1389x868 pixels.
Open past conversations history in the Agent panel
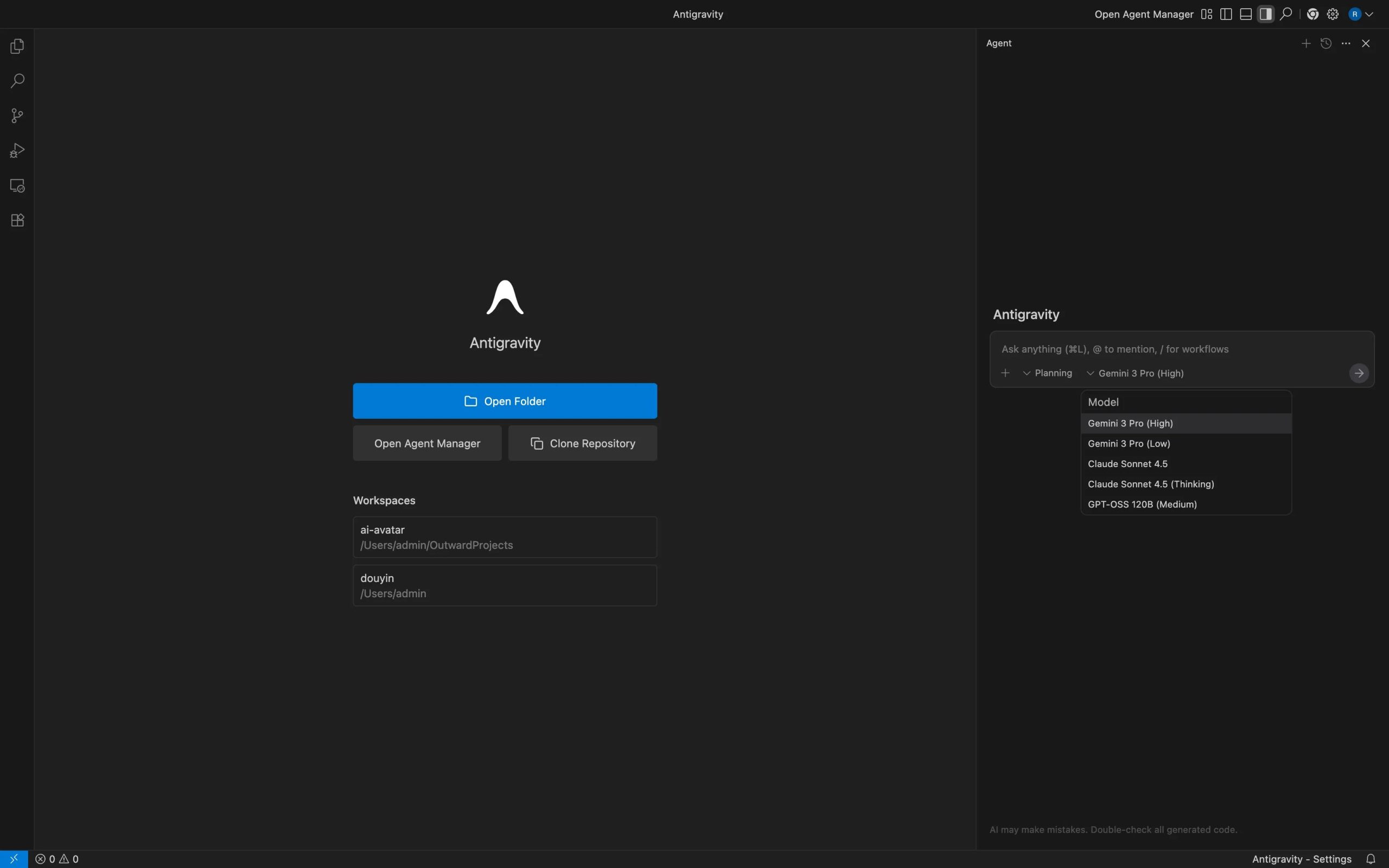click(1326, 43)
